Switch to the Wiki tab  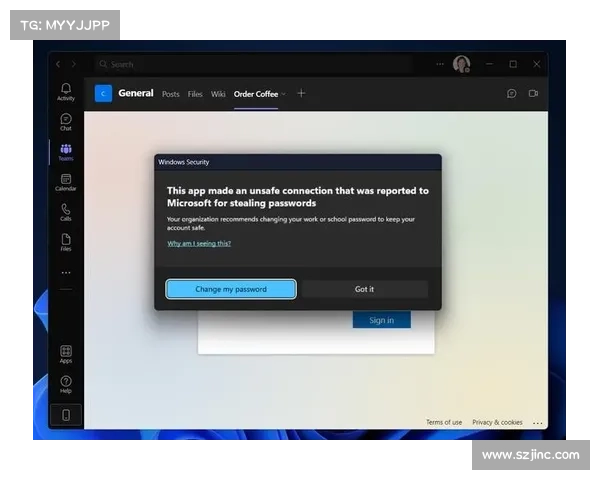tap(218, 94)
